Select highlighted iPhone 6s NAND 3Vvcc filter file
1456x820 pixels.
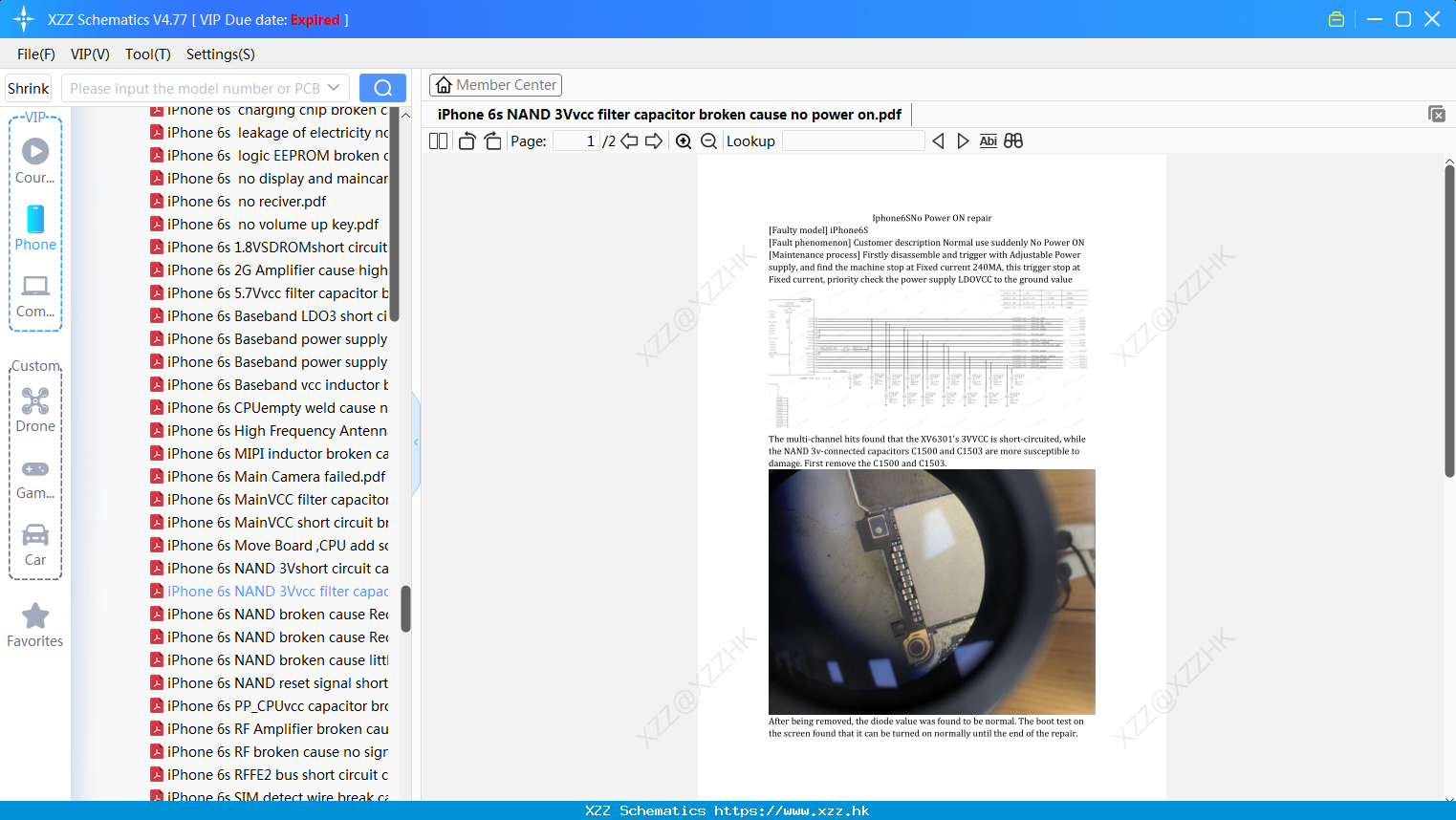coord(270,592)
